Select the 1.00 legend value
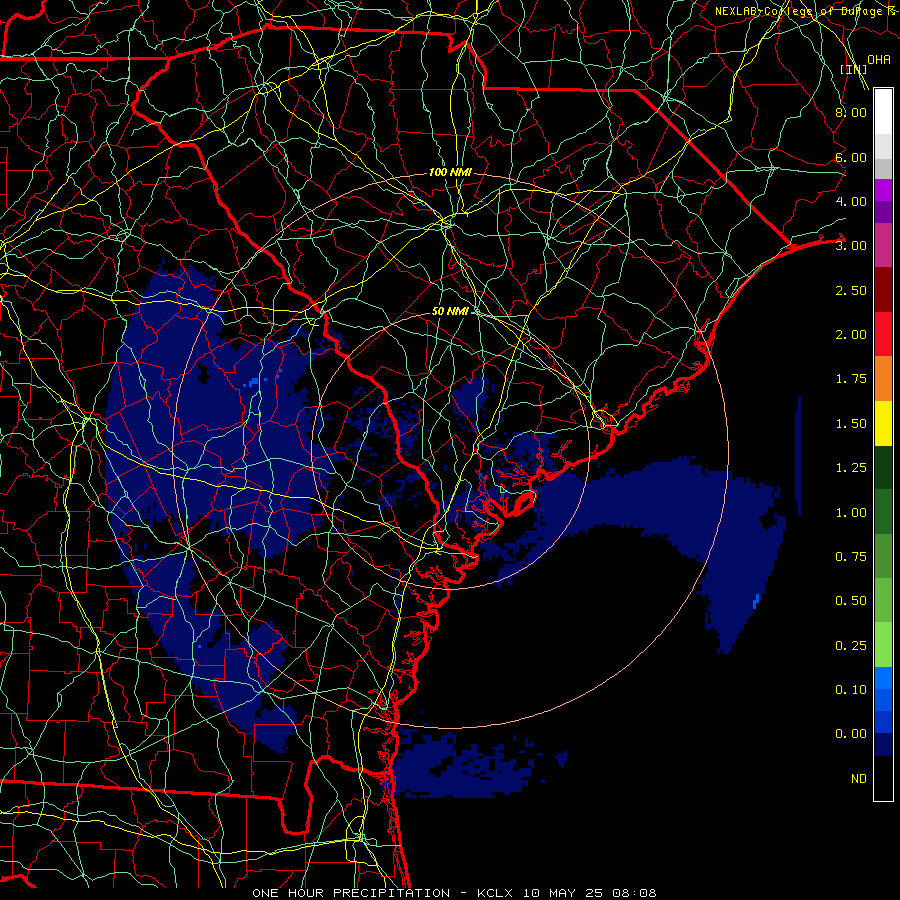This screenshot has width=900, height=900. (851, 513)
